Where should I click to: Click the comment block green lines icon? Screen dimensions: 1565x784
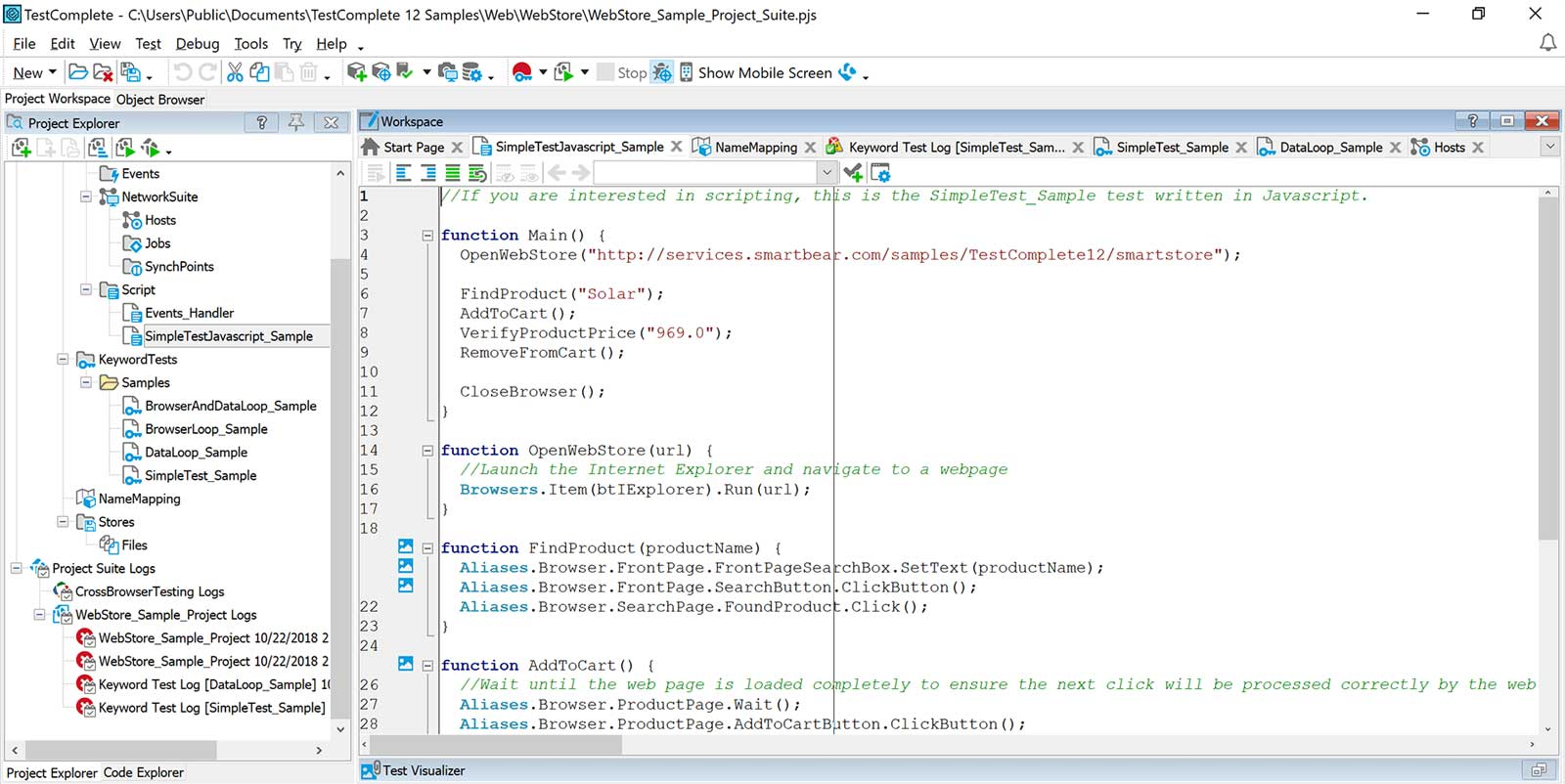pyautogui.click(x=452, y=173)
